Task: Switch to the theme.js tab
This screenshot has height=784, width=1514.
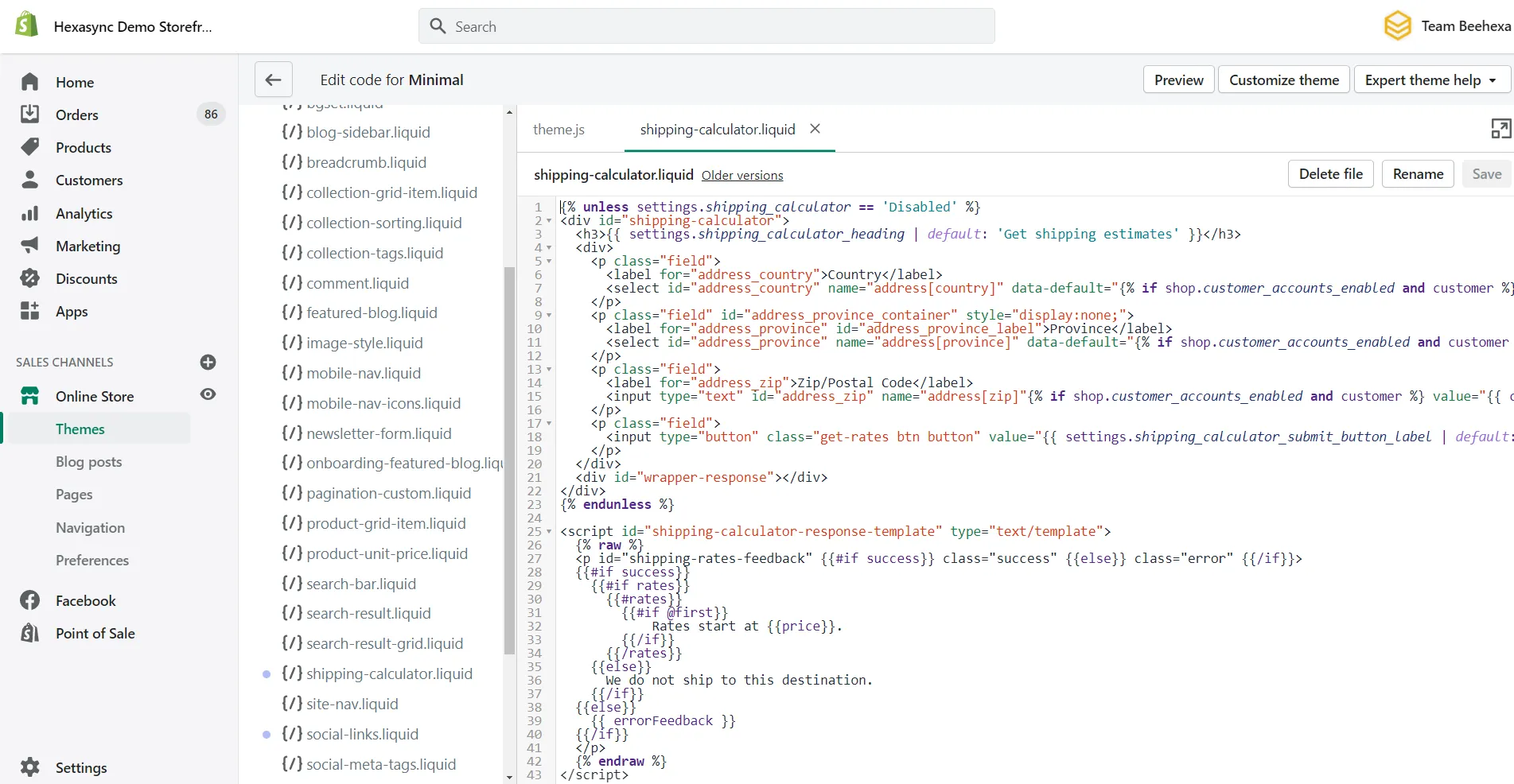Action: click(559, 129)
